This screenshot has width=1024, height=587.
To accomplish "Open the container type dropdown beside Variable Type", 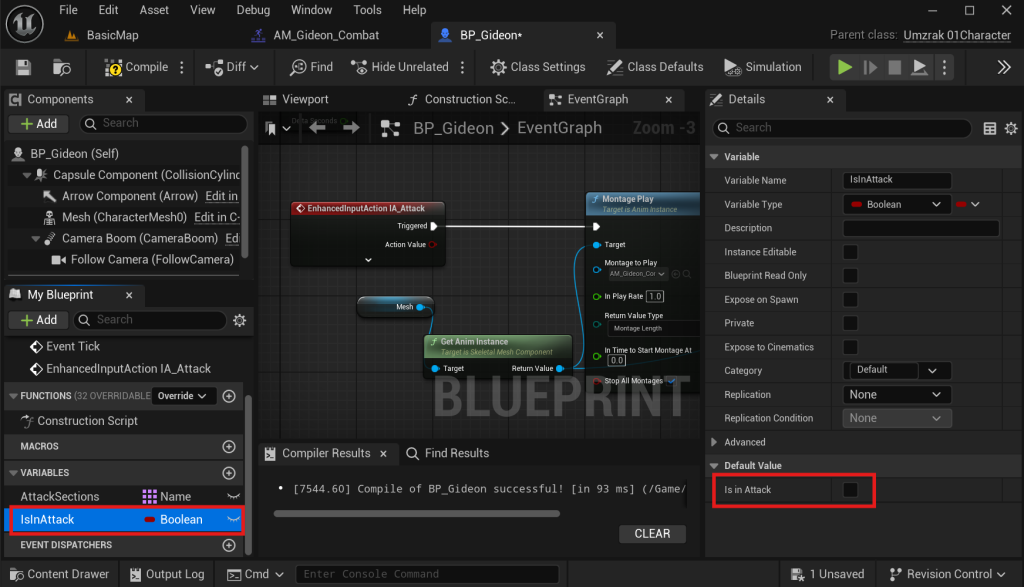I will tap(968, 204).
